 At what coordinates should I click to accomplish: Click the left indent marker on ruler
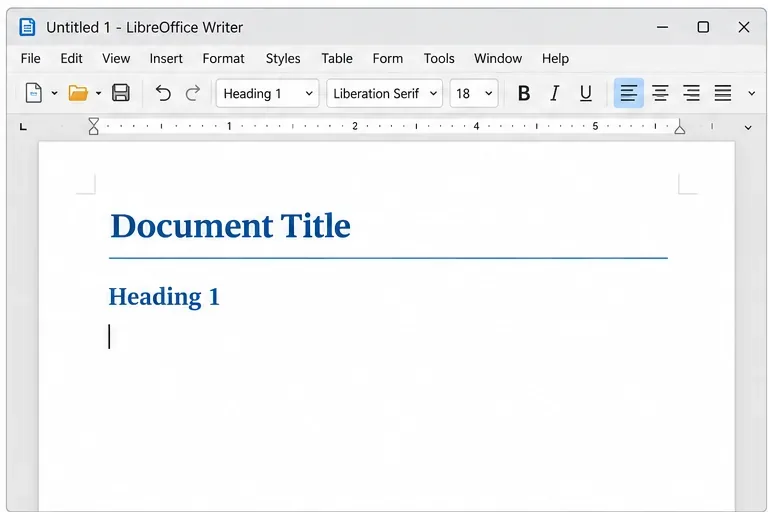[94, 126]
